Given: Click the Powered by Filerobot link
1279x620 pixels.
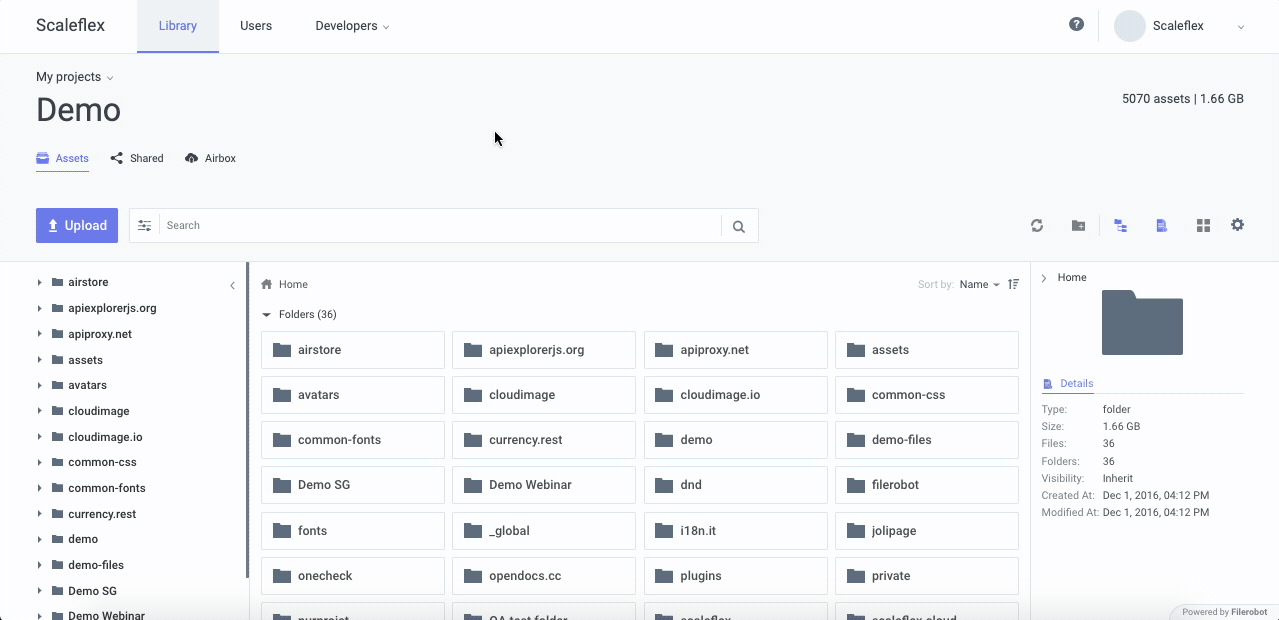Looking at the screenshot, I should 1224,612.
